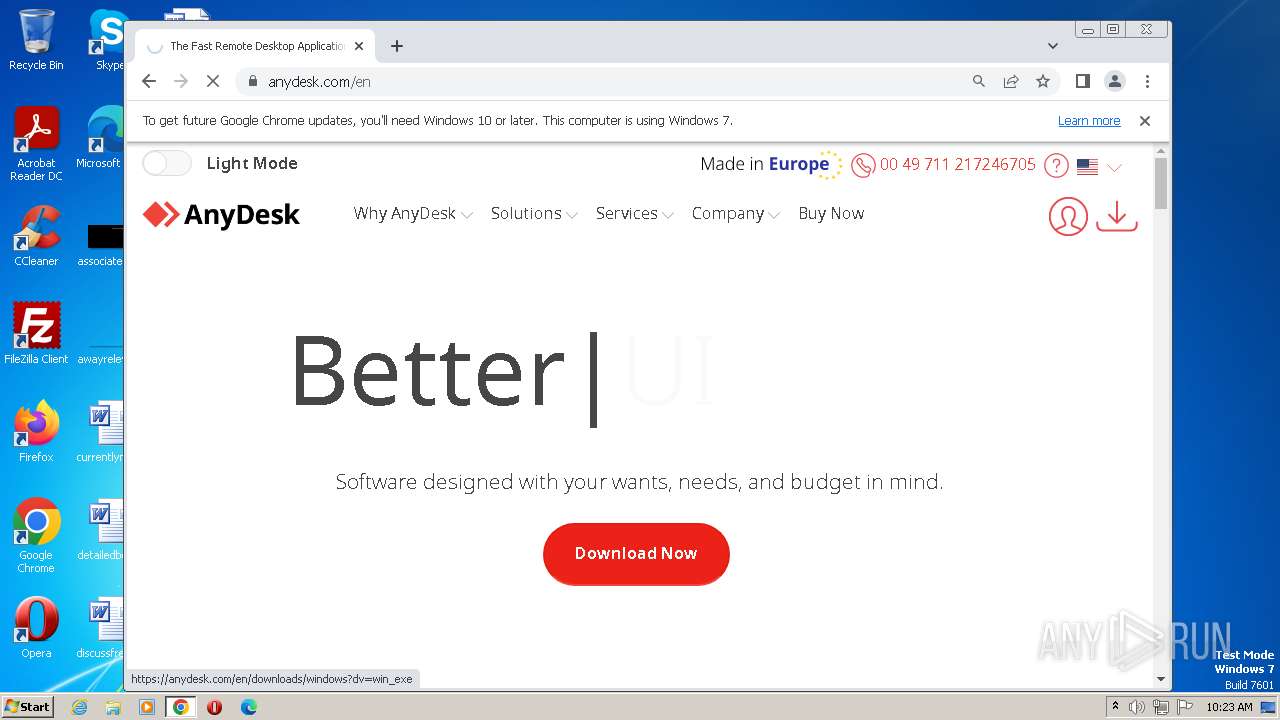Click the Made in Europe text
1280x720 pixels.
pyautogui.click(x=764, y=164)
